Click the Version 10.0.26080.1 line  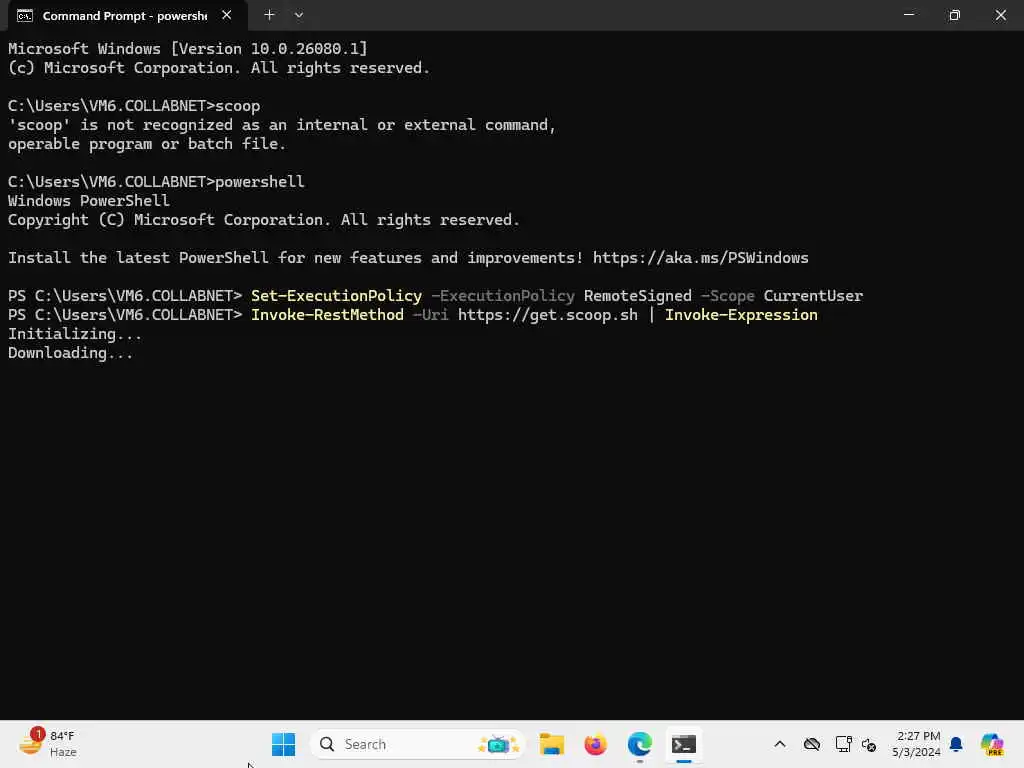[x=187, y=49]
